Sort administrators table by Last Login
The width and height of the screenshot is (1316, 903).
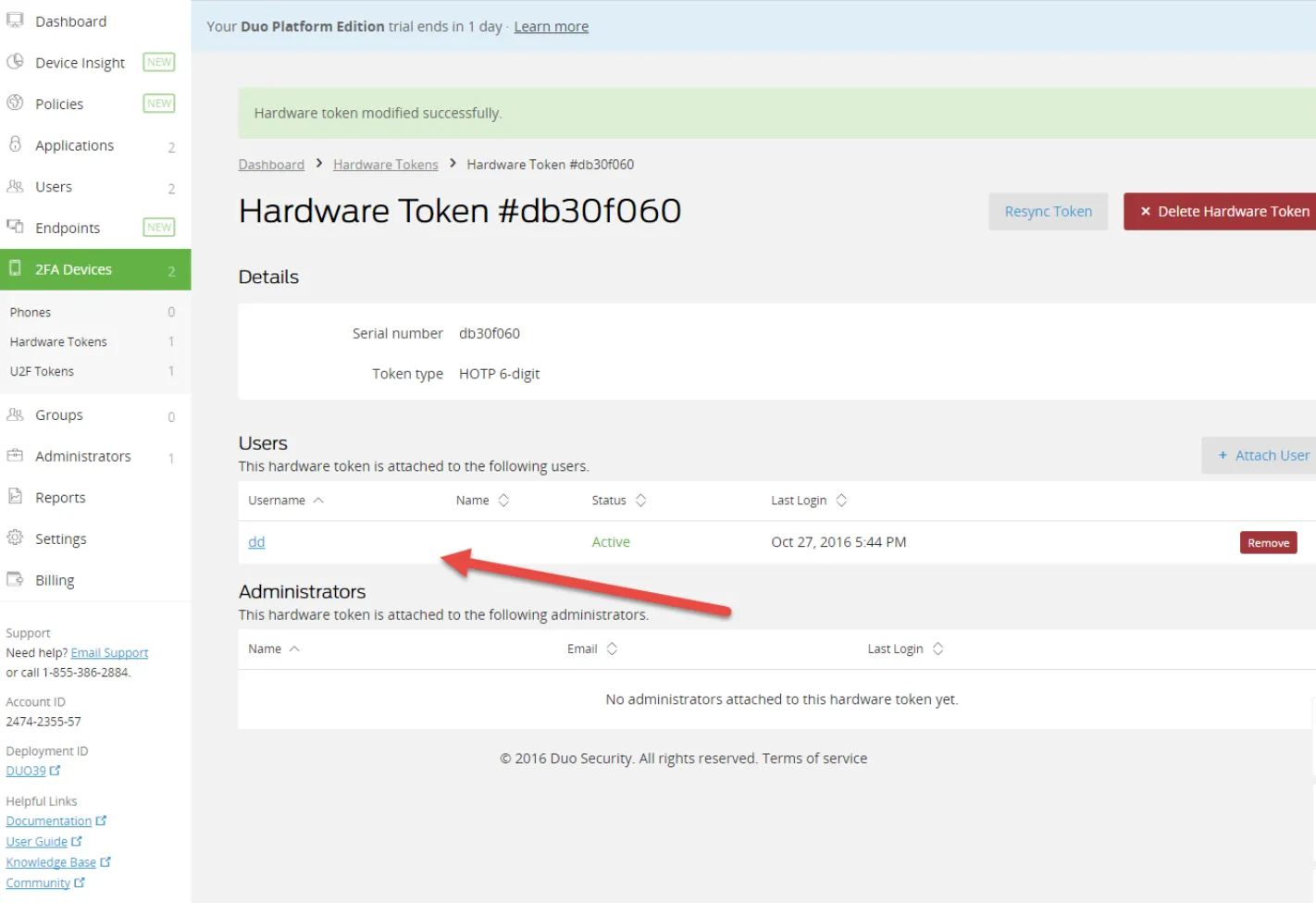pyautogui.click(x=905, y=649)
